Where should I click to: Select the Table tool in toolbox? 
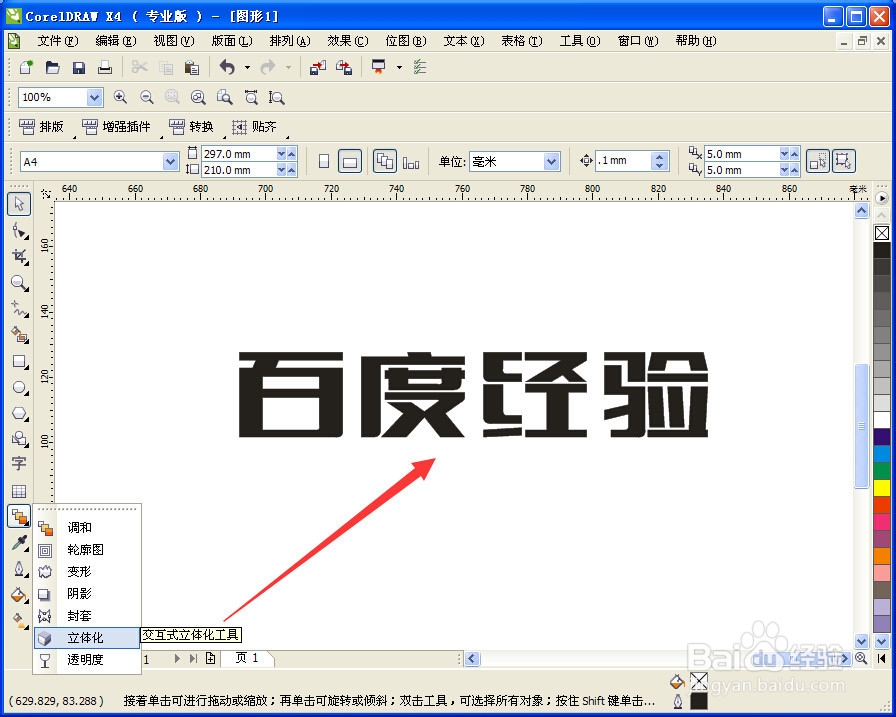(19, 491)
